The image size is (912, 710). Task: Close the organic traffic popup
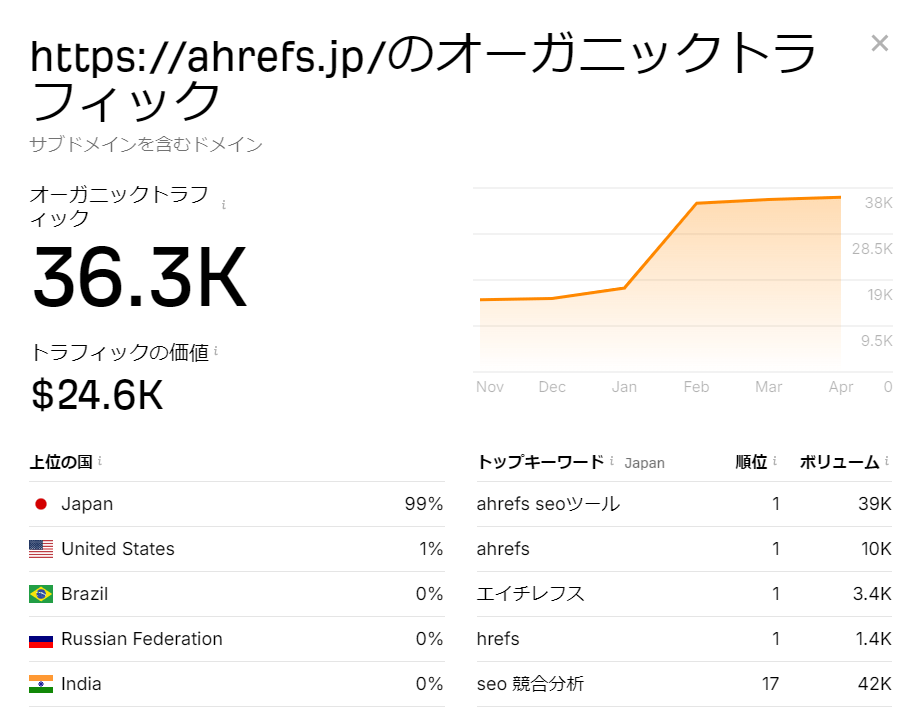pyautogui.click(x=879, y=42)
